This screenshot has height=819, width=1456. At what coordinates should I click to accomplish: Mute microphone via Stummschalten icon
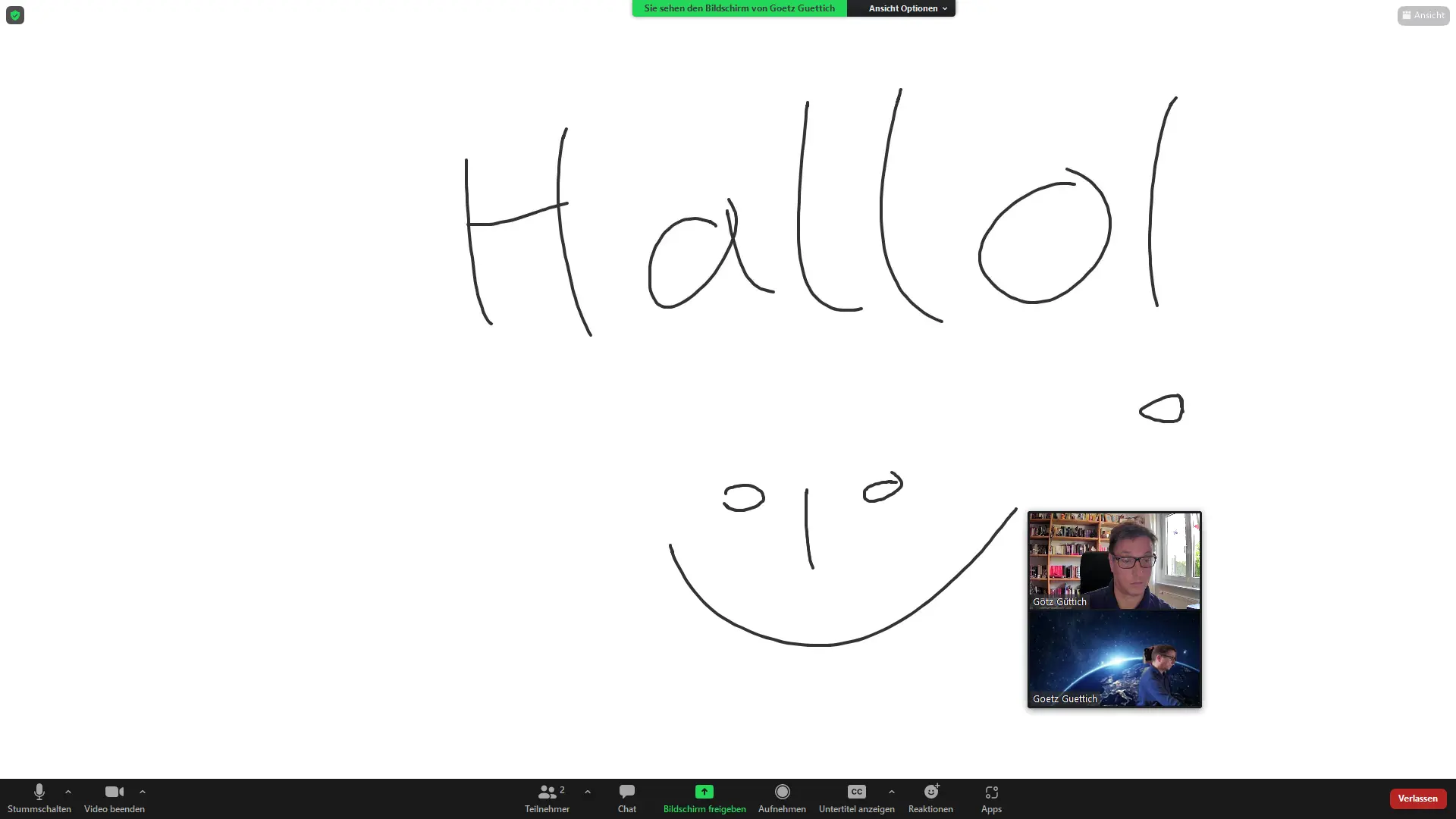[39, 792]
